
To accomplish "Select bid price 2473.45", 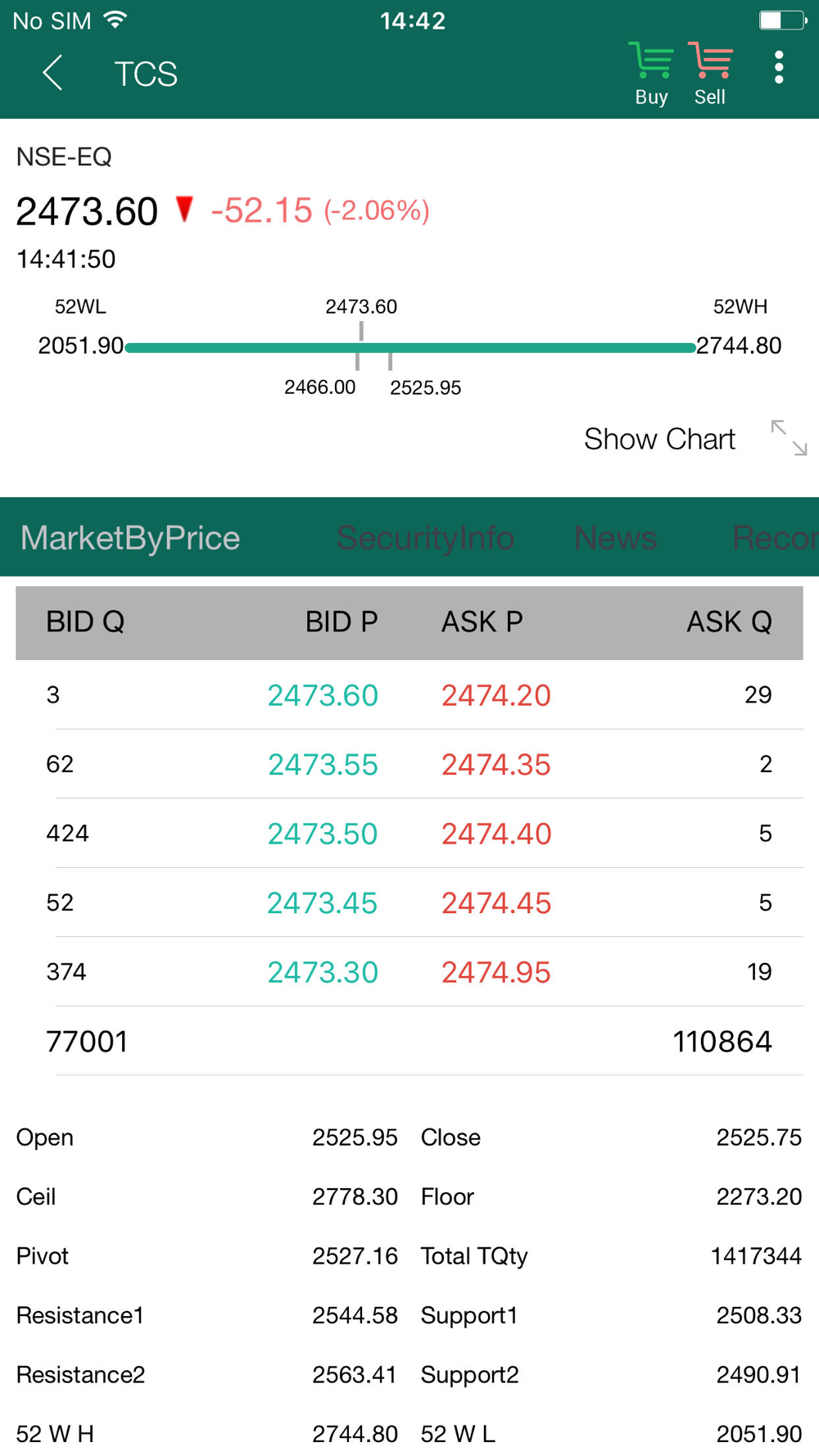I will pos(323,903).
